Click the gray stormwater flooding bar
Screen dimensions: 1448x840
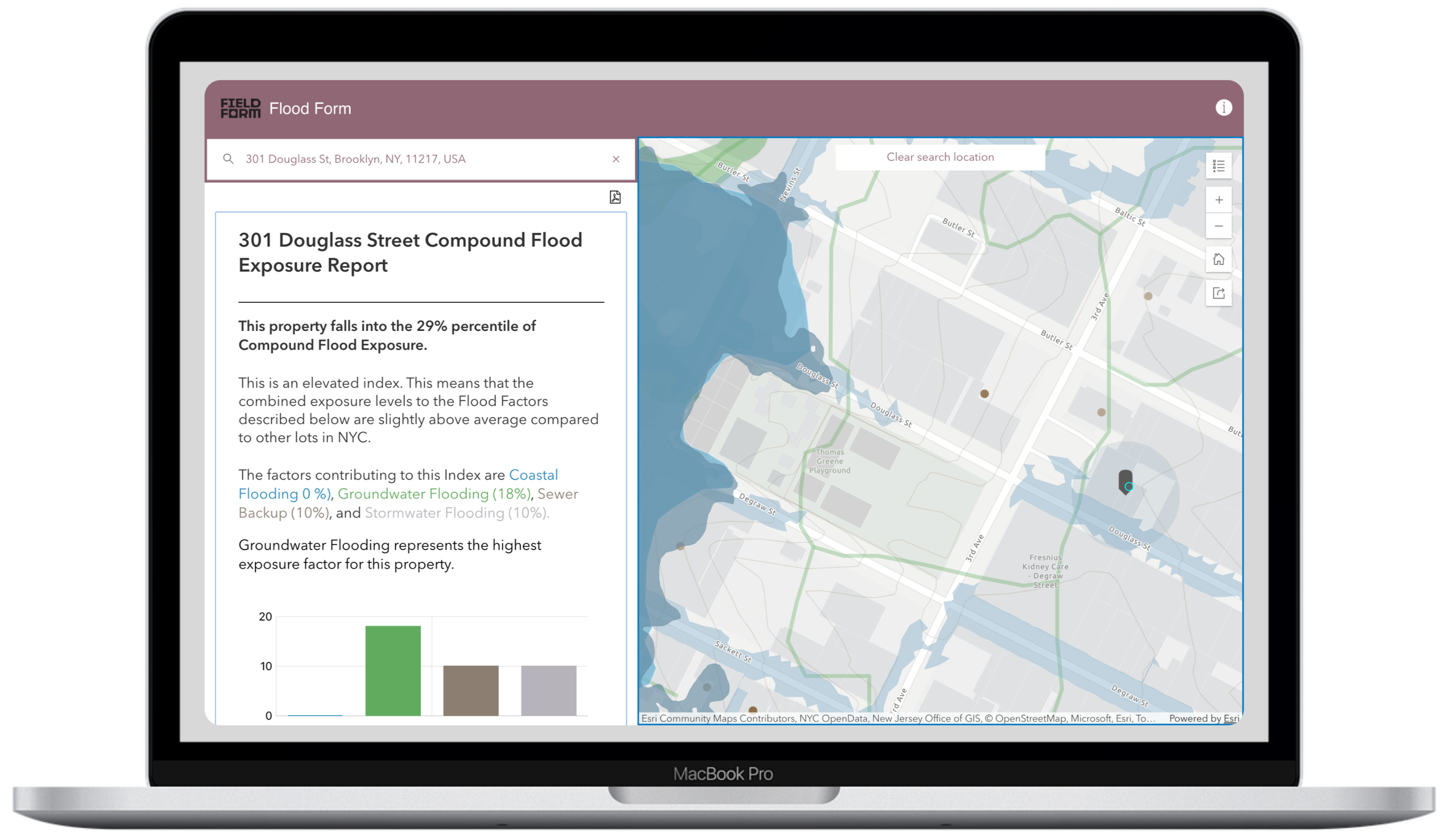549,690
